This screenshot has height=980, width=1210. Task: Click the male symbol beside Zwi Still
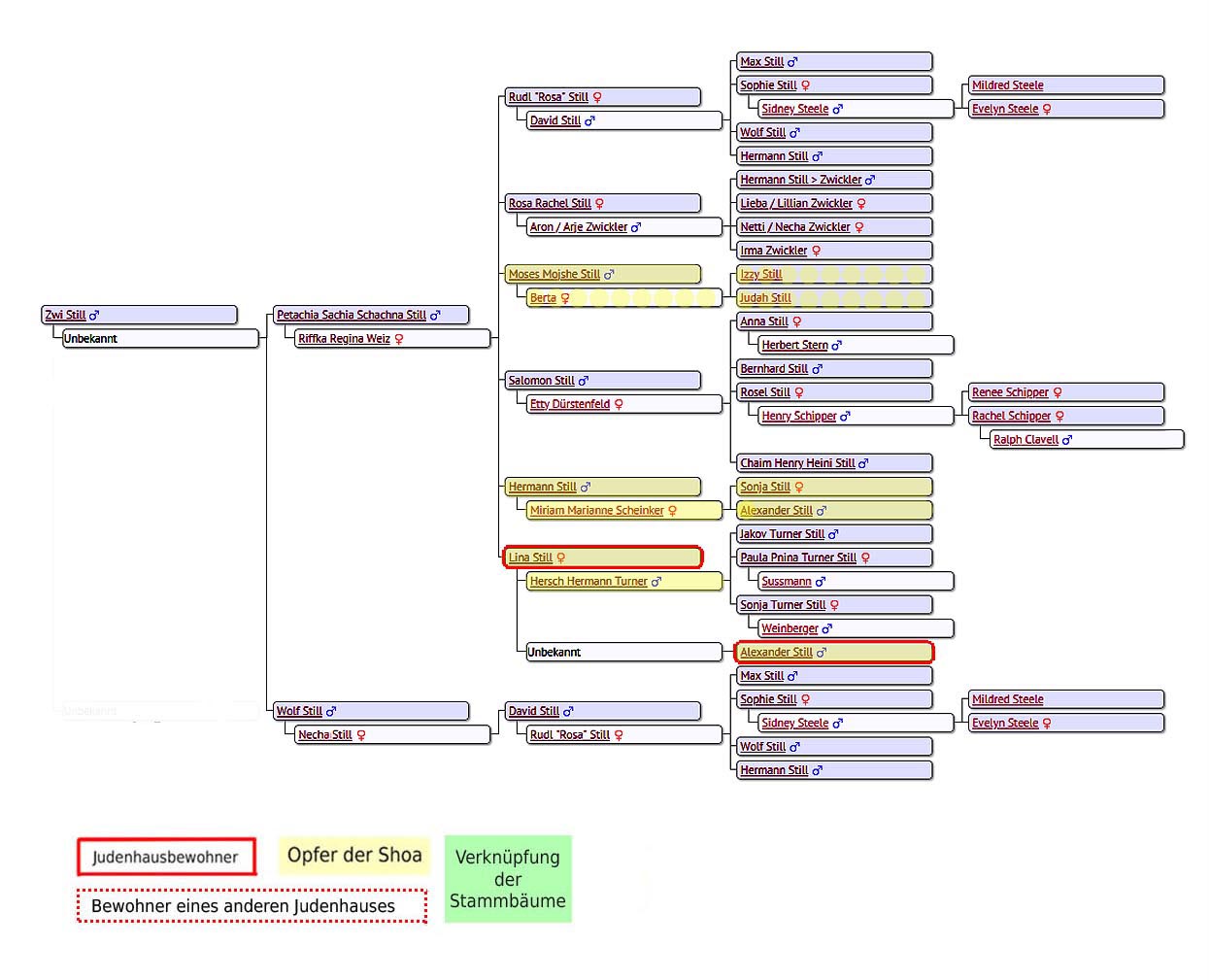tap(94, 315)
